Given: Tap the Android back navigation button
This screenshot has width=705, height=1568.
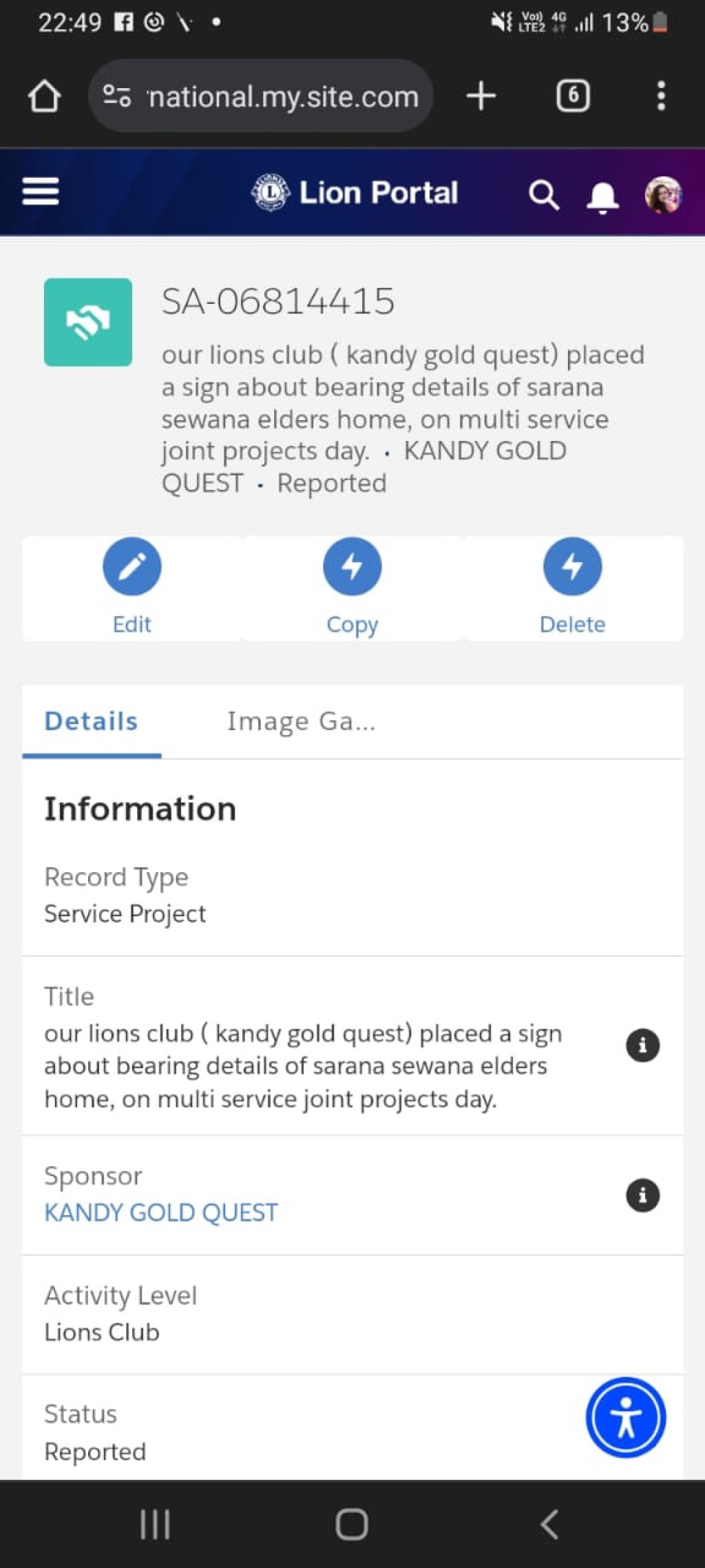Looking at the screenshot, I should (x=549, y=1525).
